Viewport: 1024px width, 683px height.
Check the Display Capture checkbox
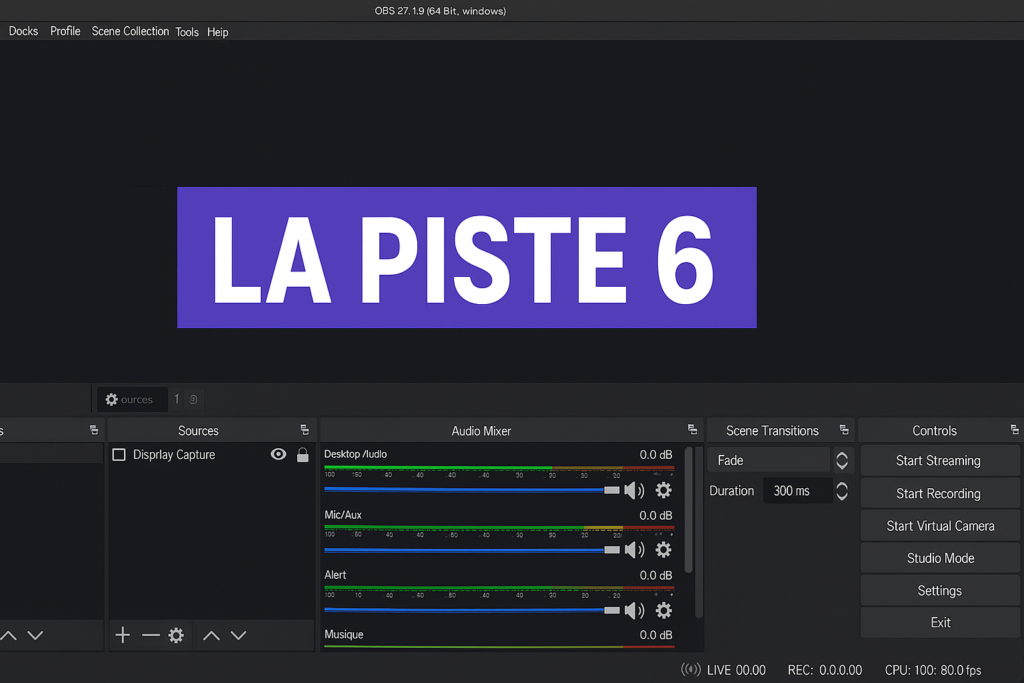(x=119, y=454)
